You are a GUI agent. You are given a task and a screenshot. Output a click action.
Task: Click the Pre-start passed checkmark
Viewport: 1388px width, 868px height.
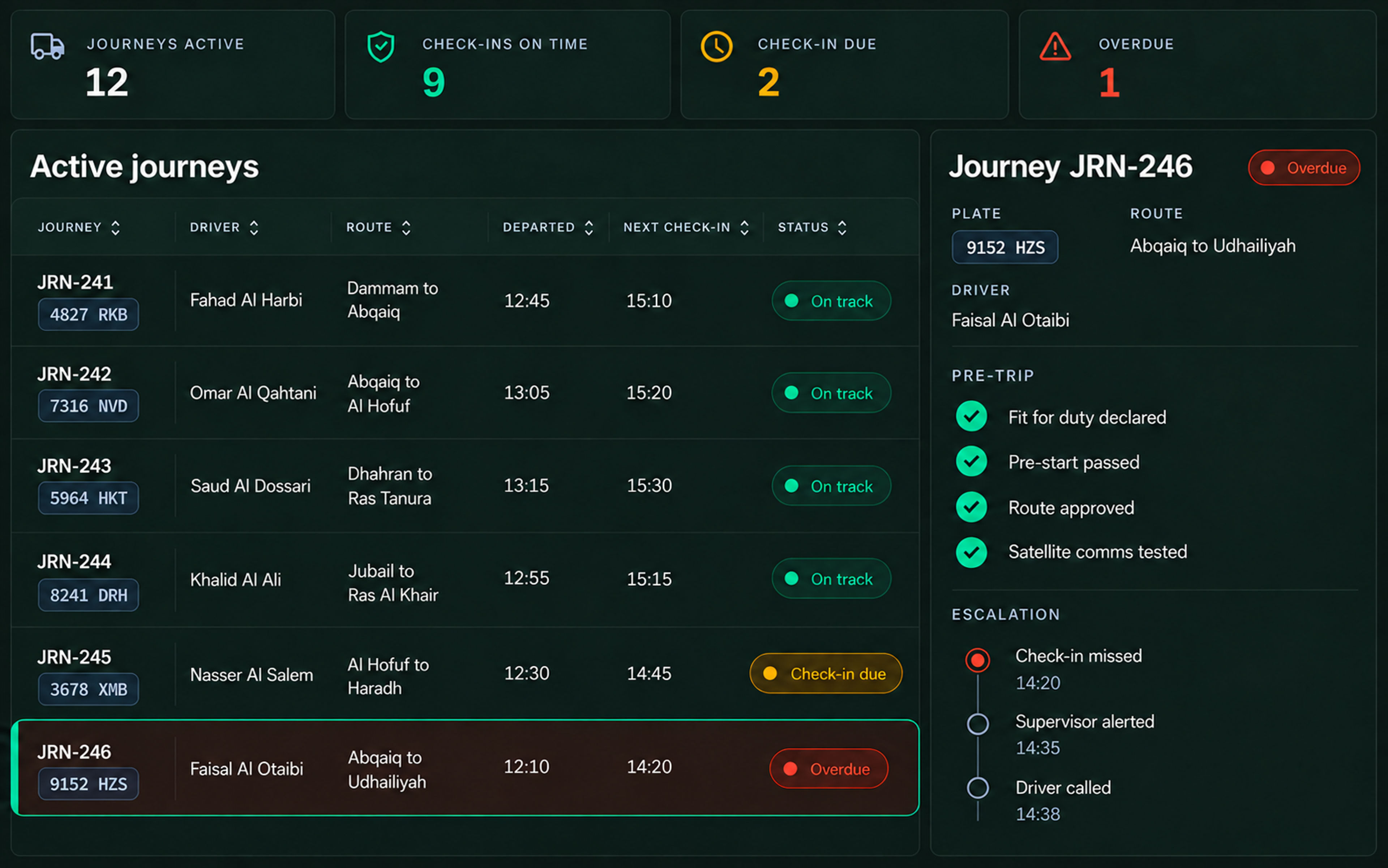pyautogui.click(x=971, y=461)
